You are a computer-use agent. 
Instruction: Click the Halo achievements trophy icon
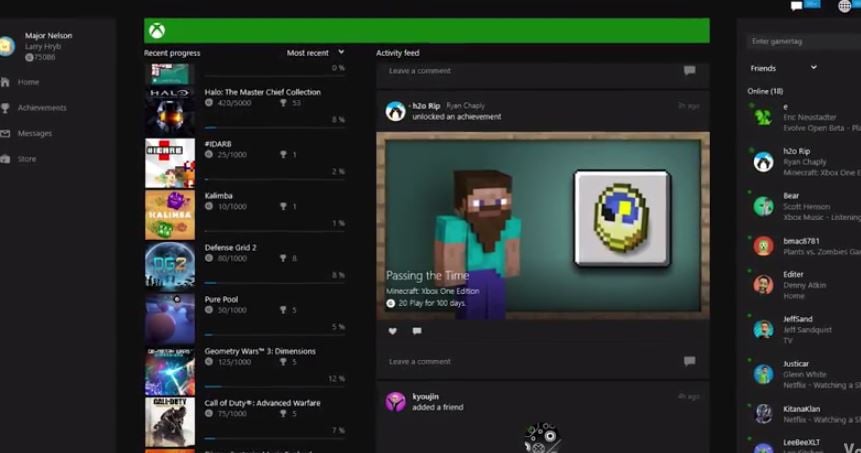click(x=283, y=103)
